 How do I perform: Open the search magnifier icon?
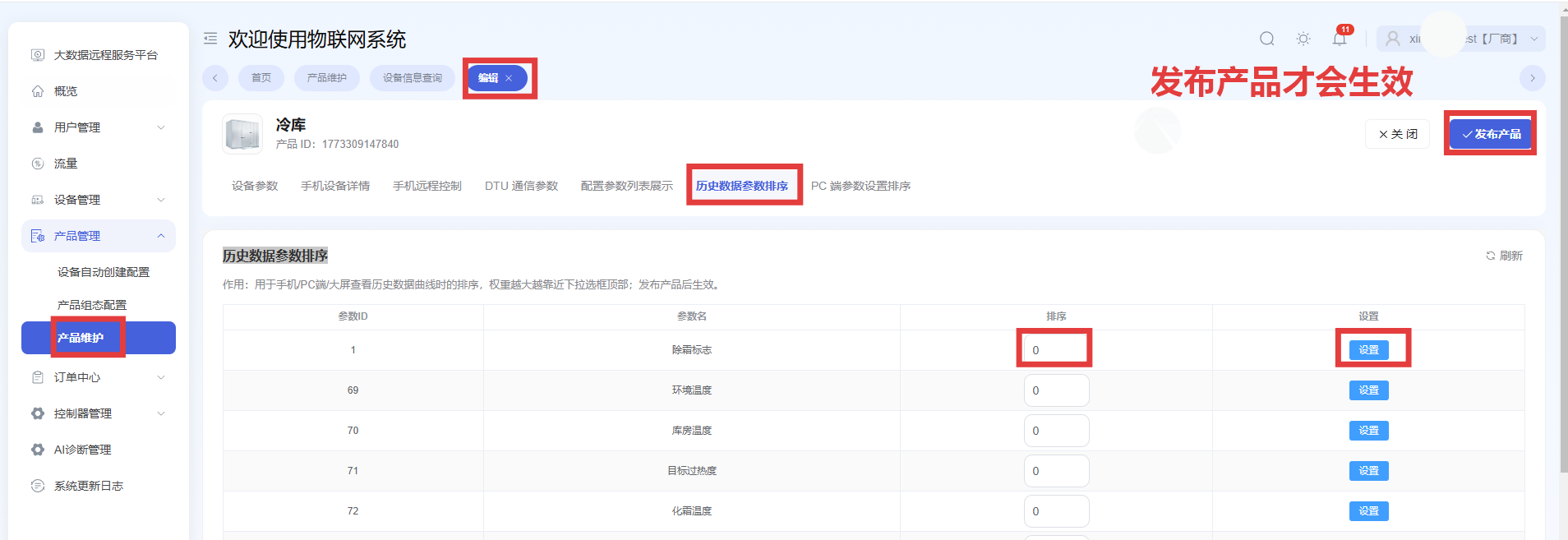[1267, 39]
